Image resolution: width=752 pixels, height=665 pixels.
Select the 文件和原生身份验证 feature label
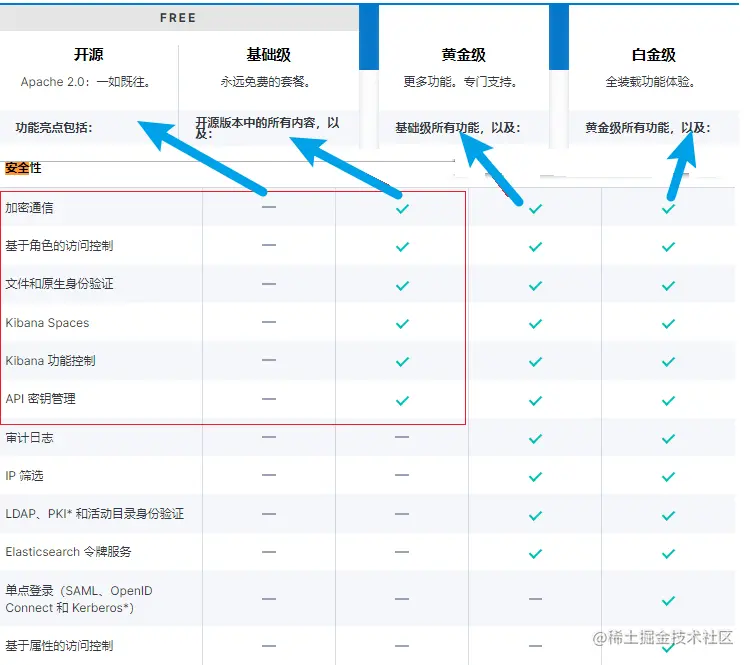click(59, 284)
